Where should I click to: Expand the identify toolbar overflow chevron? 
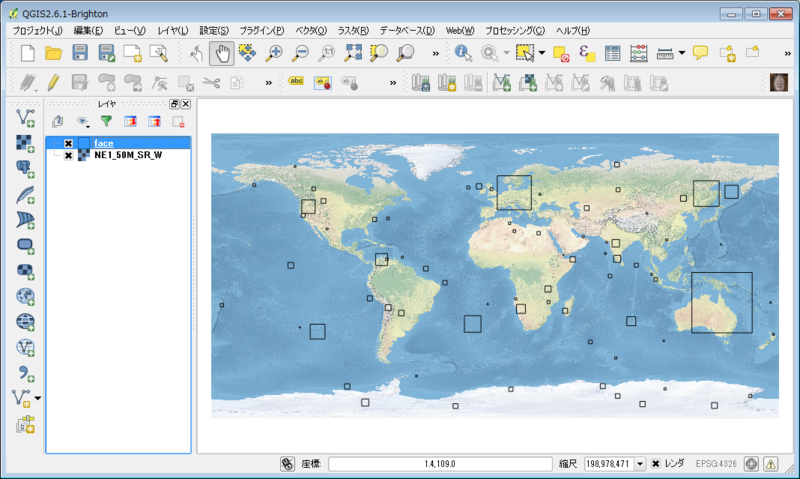pyautogui.click(x=787, y=54)
